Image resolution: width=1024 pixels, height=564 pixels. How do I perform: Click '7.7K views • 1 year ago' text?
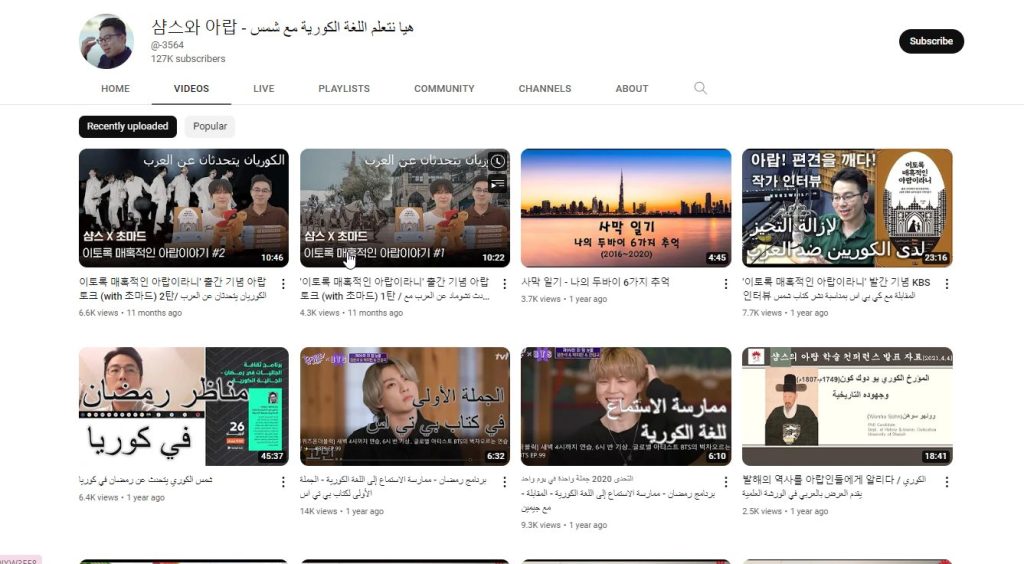click(x=785, y=313)
